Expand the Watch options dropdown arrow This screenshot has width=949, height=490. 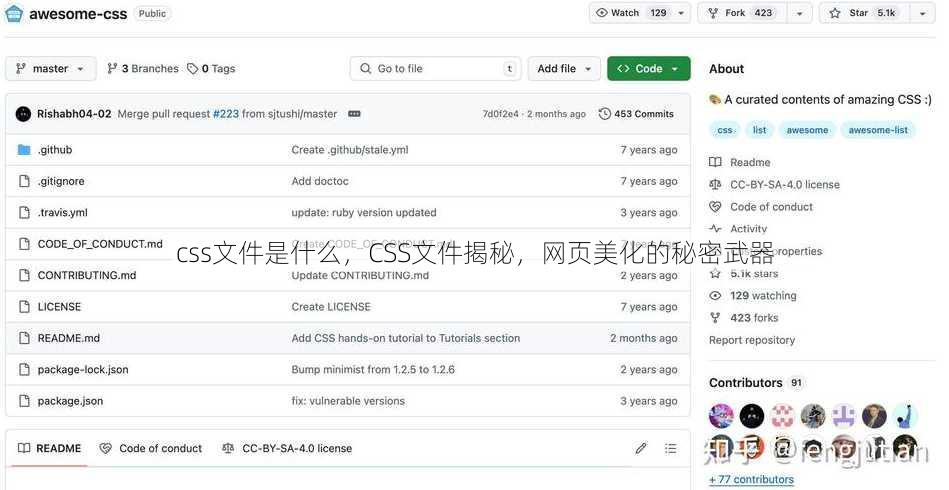tap(681, 13)
